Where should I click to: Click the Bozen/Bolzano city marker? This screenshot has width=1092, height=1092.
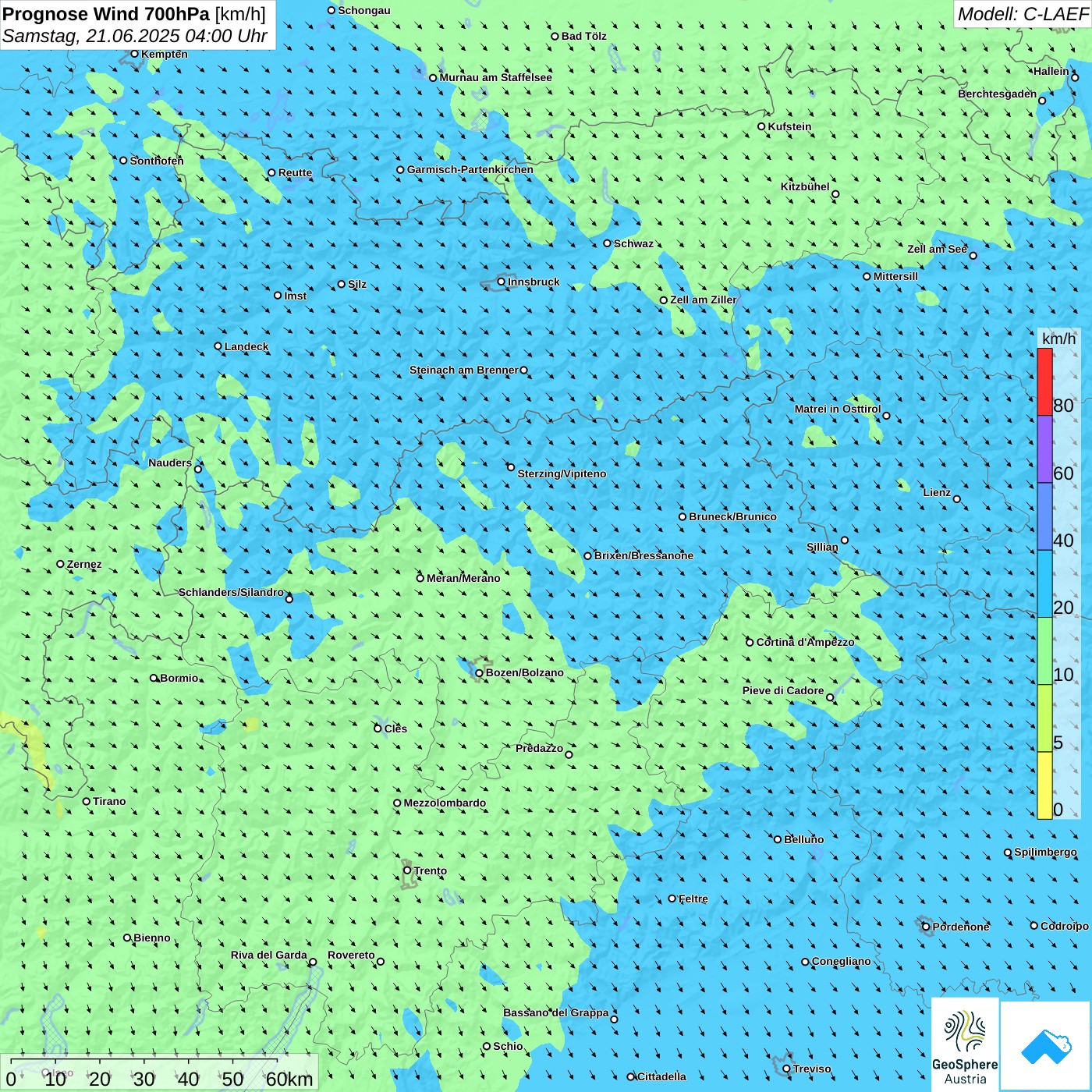(479, 672)
